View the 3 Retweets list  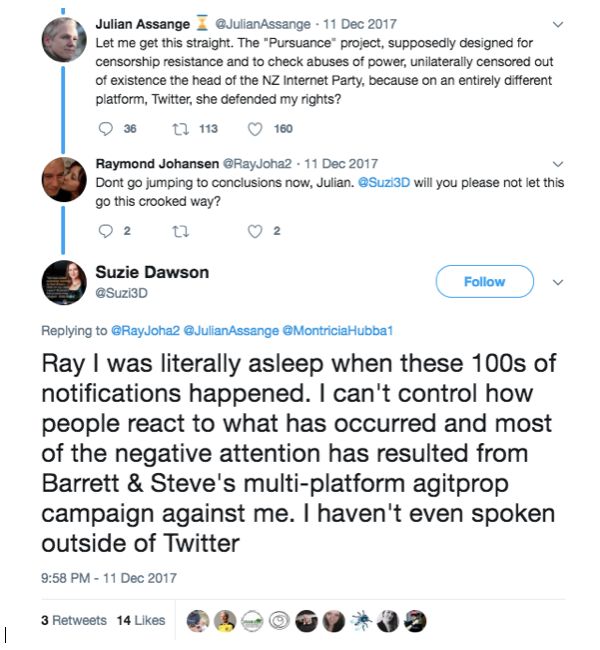tap(73, 620)
